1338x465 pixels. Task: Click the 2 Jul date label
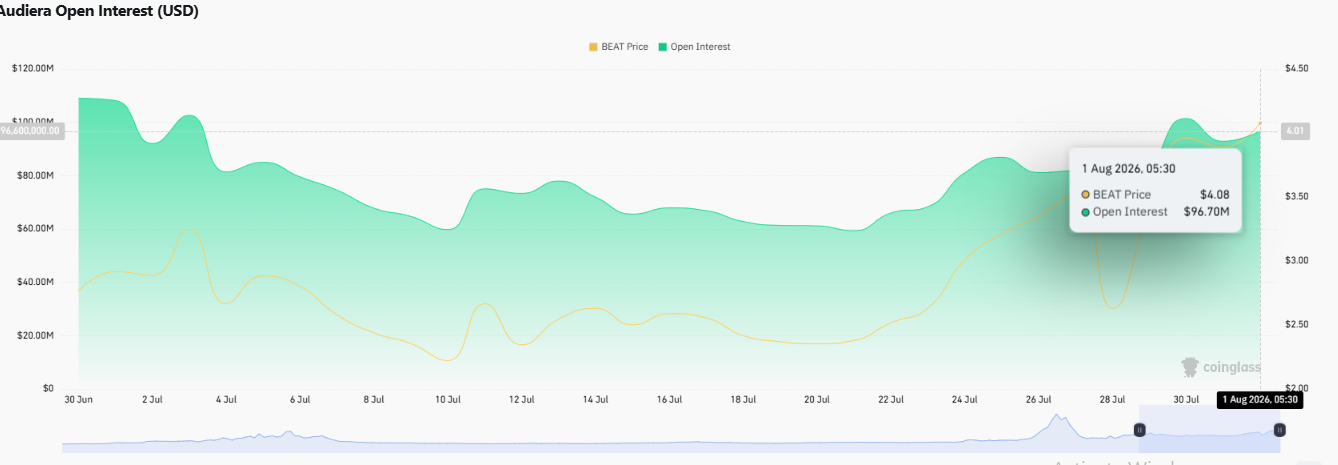pos(152,400)
